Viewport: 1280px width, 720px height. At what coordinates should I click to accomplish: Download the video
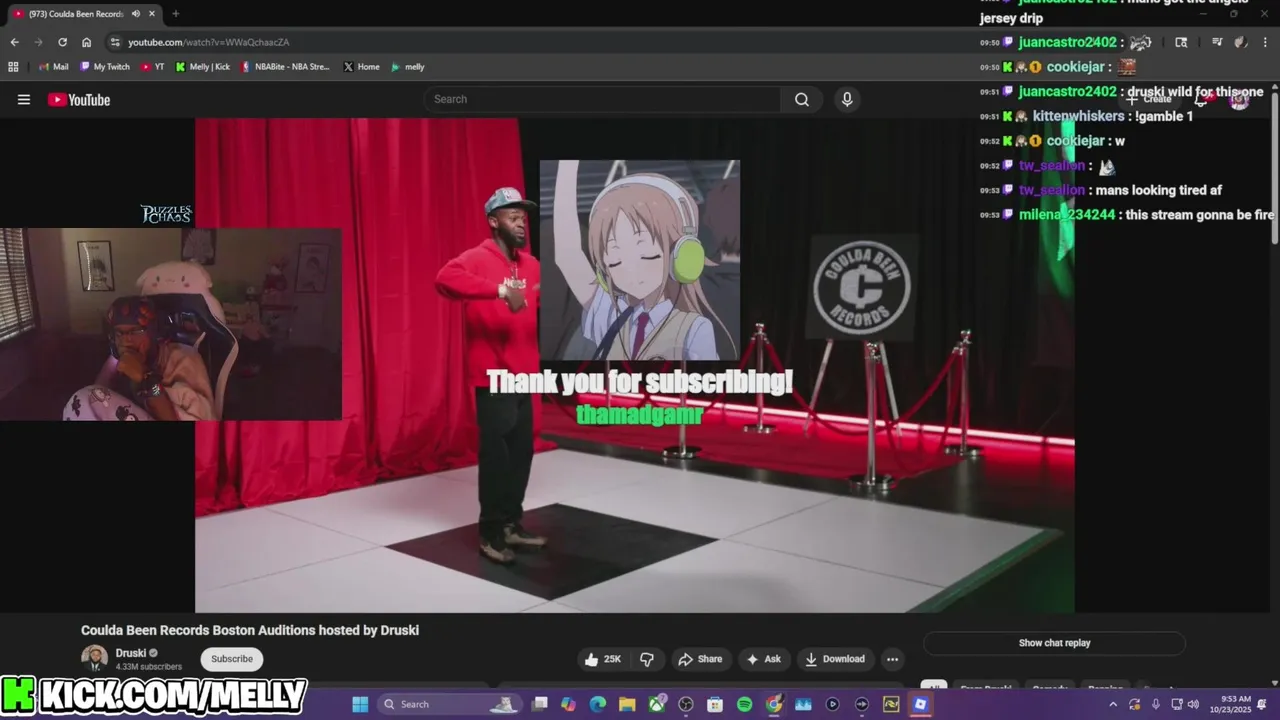835,659
